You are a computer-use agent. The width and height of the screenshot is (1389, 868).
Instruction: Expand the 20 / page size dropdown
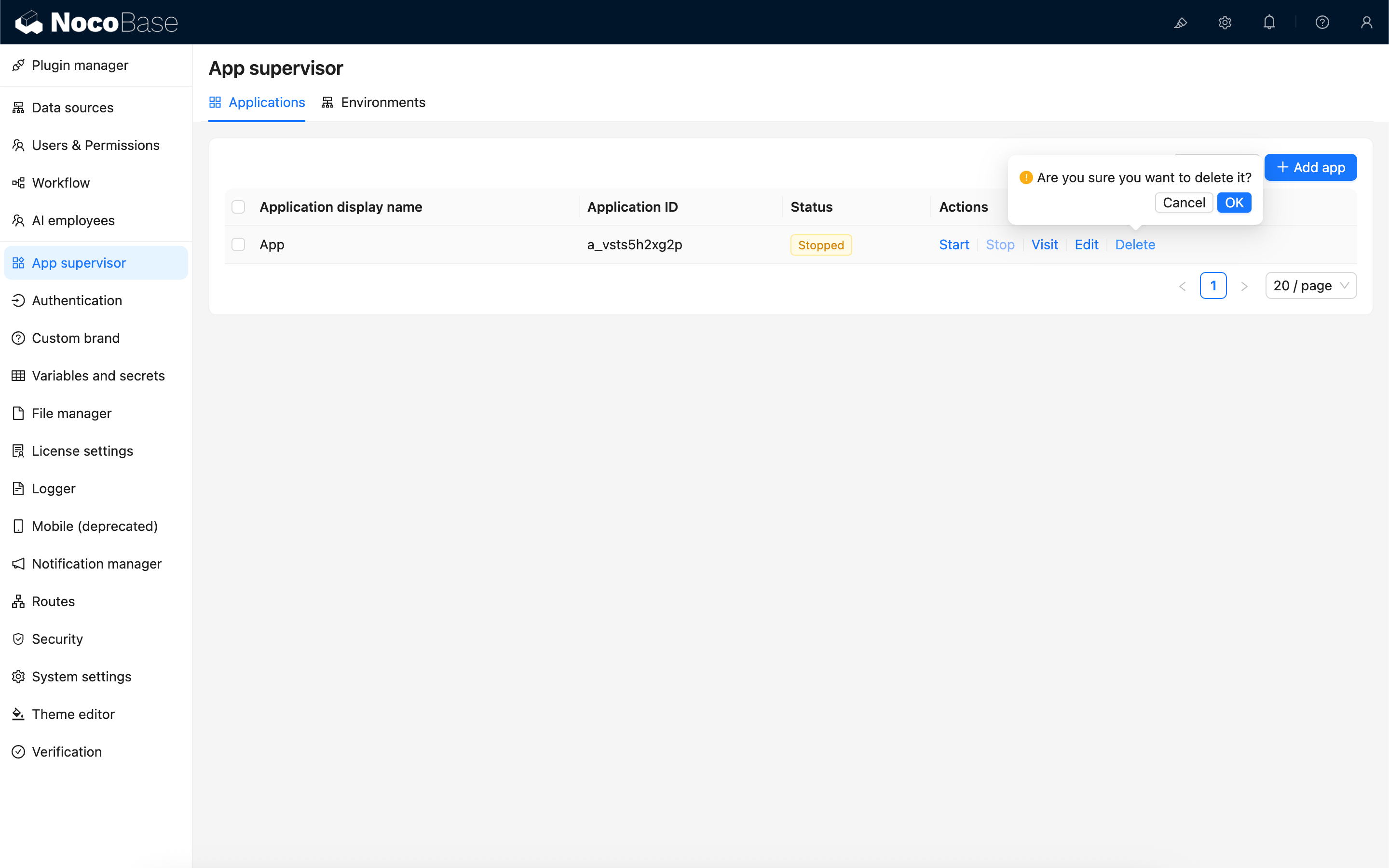point(1310,285)
